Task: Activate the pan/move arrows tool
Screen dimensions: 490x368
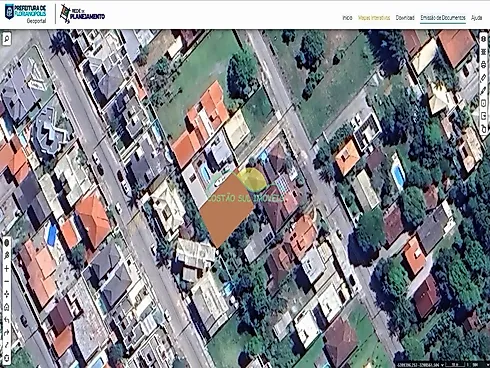Action: [x=7, y=294]
